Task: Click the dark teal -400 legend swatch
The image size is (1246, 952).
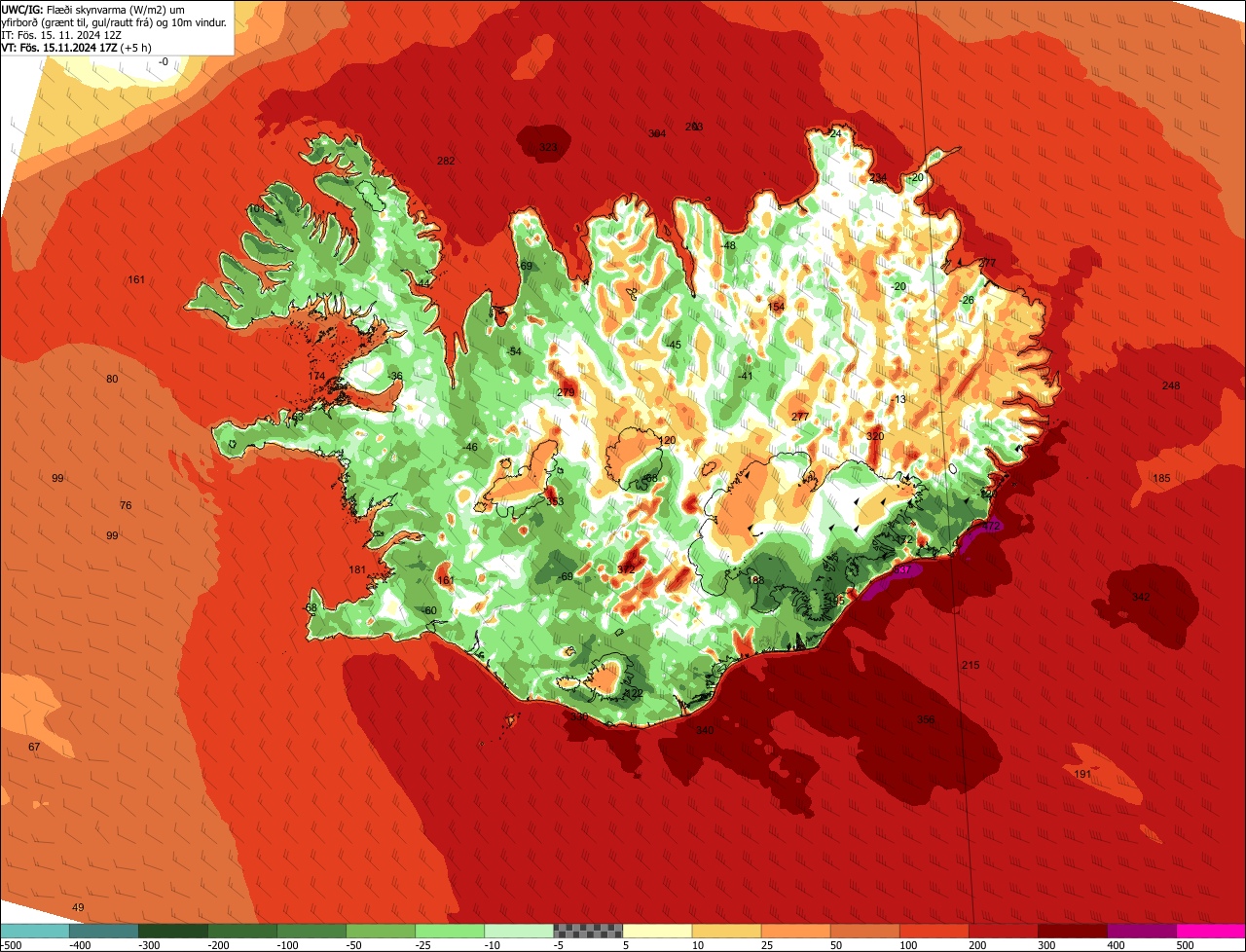Action: (103, 930)
